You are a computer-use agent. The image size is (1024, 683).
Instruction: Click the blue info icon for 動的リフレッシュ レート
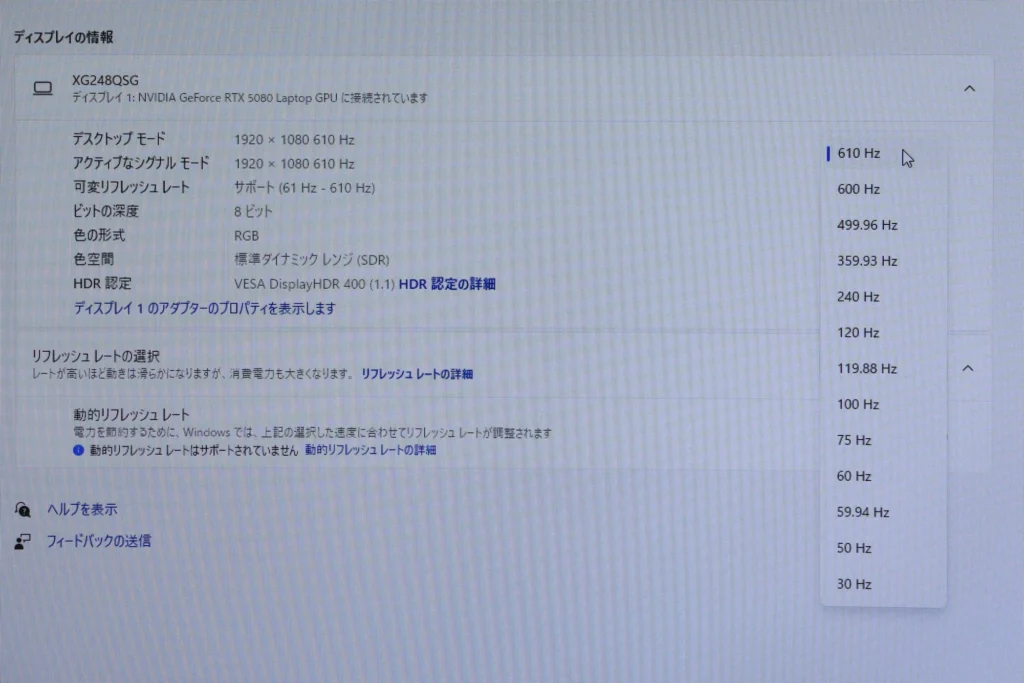[x=79, y=451]
